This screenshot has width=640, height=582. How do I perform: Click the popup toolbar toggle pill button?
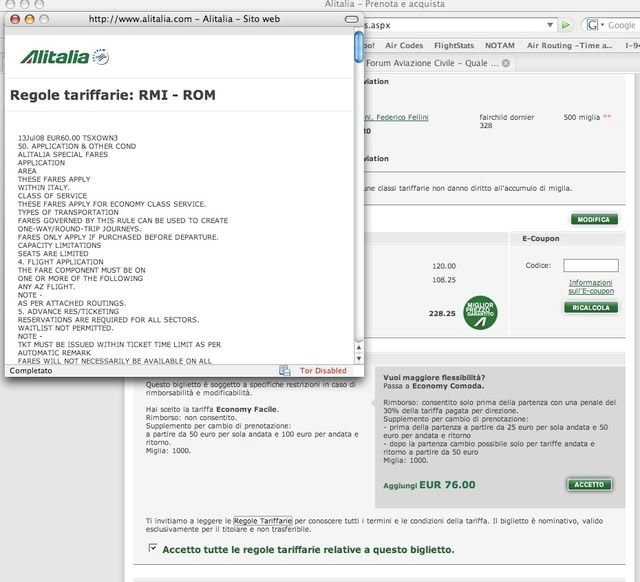click(x=351, y=19)
